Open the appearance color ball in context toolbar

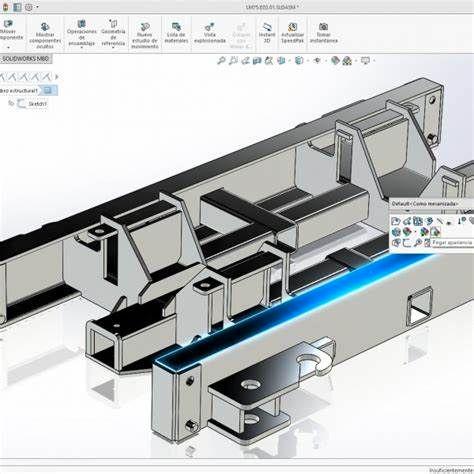[406, 231]
